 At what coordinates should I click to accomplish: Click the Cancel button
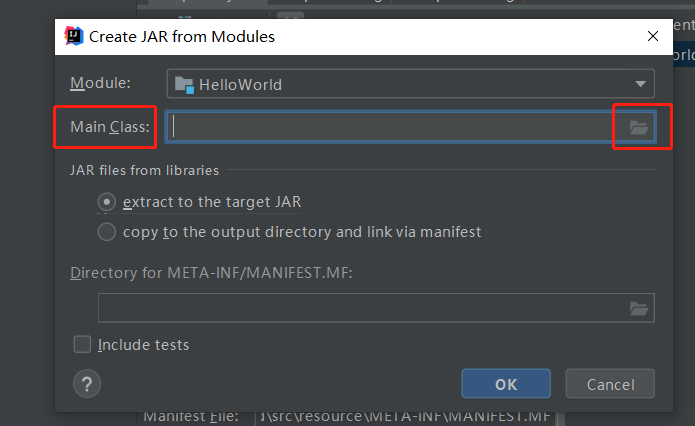click(610, 384)
